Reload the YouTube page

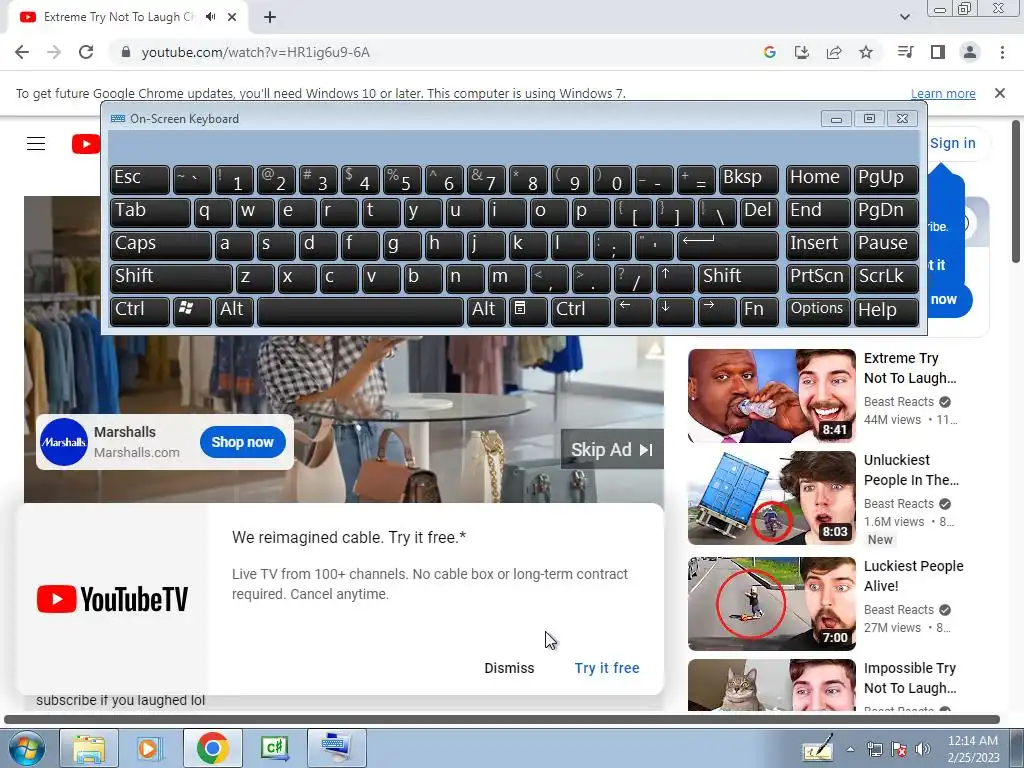point(86,52)
